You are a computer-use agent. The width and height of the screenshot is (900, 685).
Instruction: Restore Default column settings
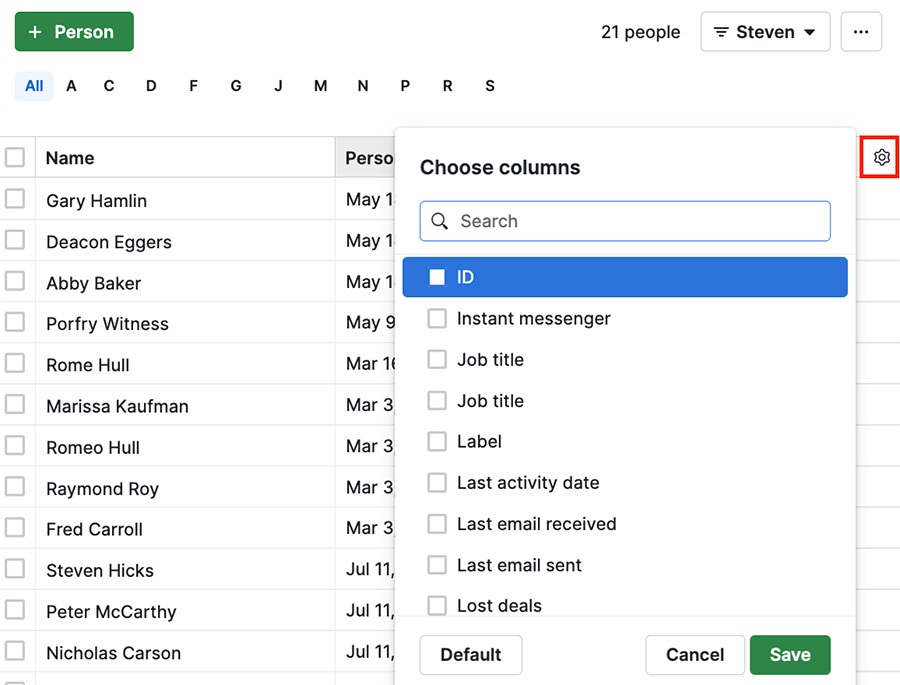[x=470, y=655]
